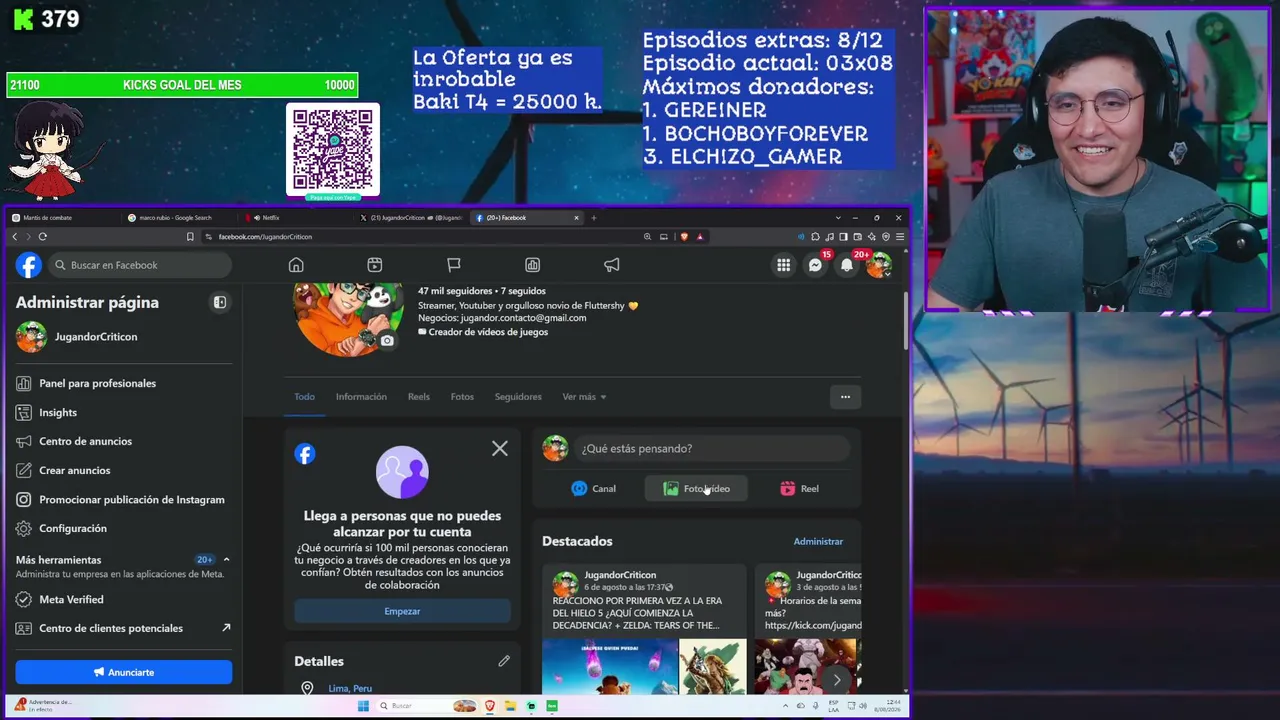Open Panel para profesionales in sidebar

tap(124, 383)
